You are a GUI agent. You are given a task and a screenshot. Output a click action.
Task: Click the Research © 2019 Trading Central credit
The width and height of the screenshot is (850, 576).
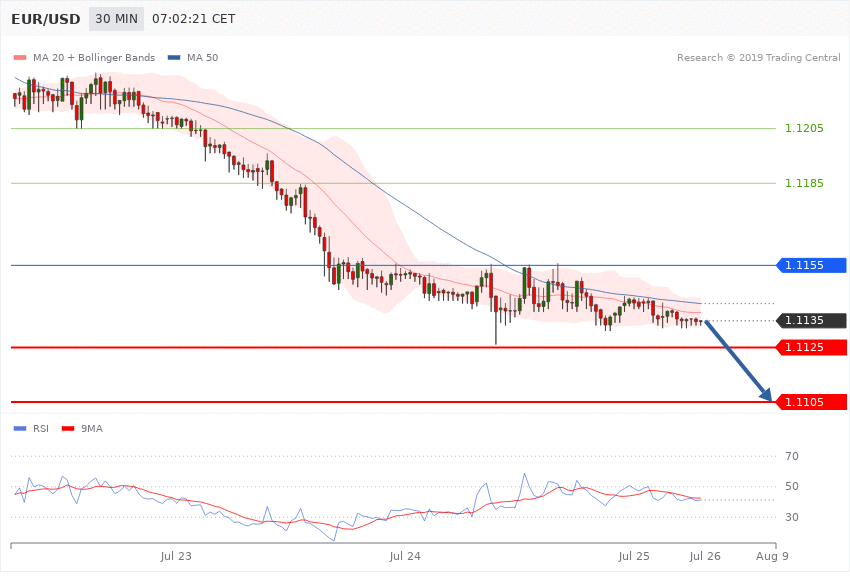pyautogui.click(x=758, y=57)
